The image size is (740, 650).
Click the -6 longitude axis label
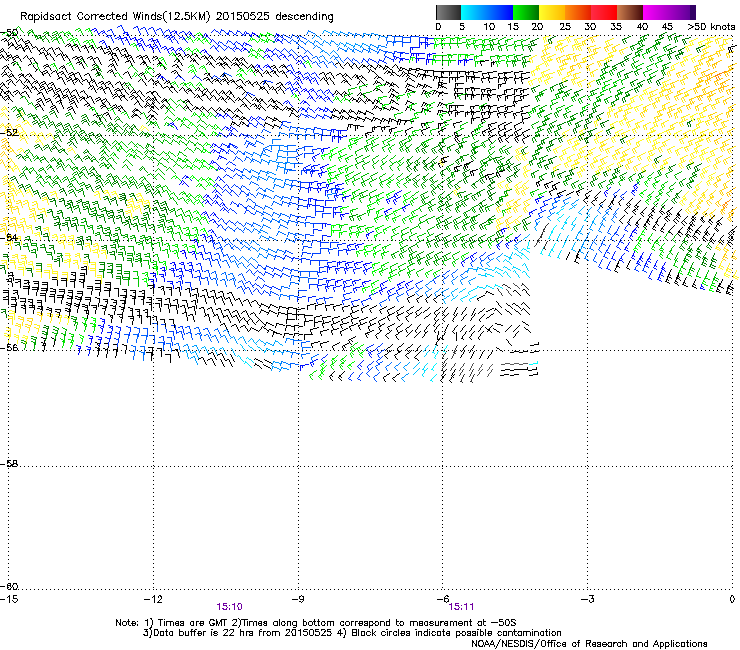(x=442, y=599)
